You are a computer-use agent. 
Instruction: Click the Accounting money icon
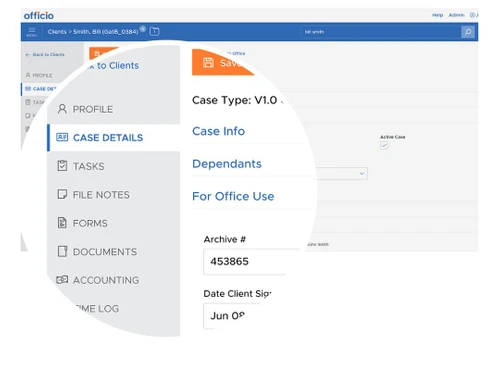(62, 279)
